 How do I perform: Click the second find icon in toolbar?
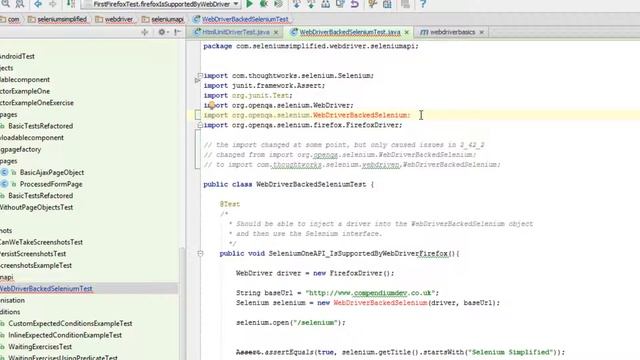[x=20, y=4]
